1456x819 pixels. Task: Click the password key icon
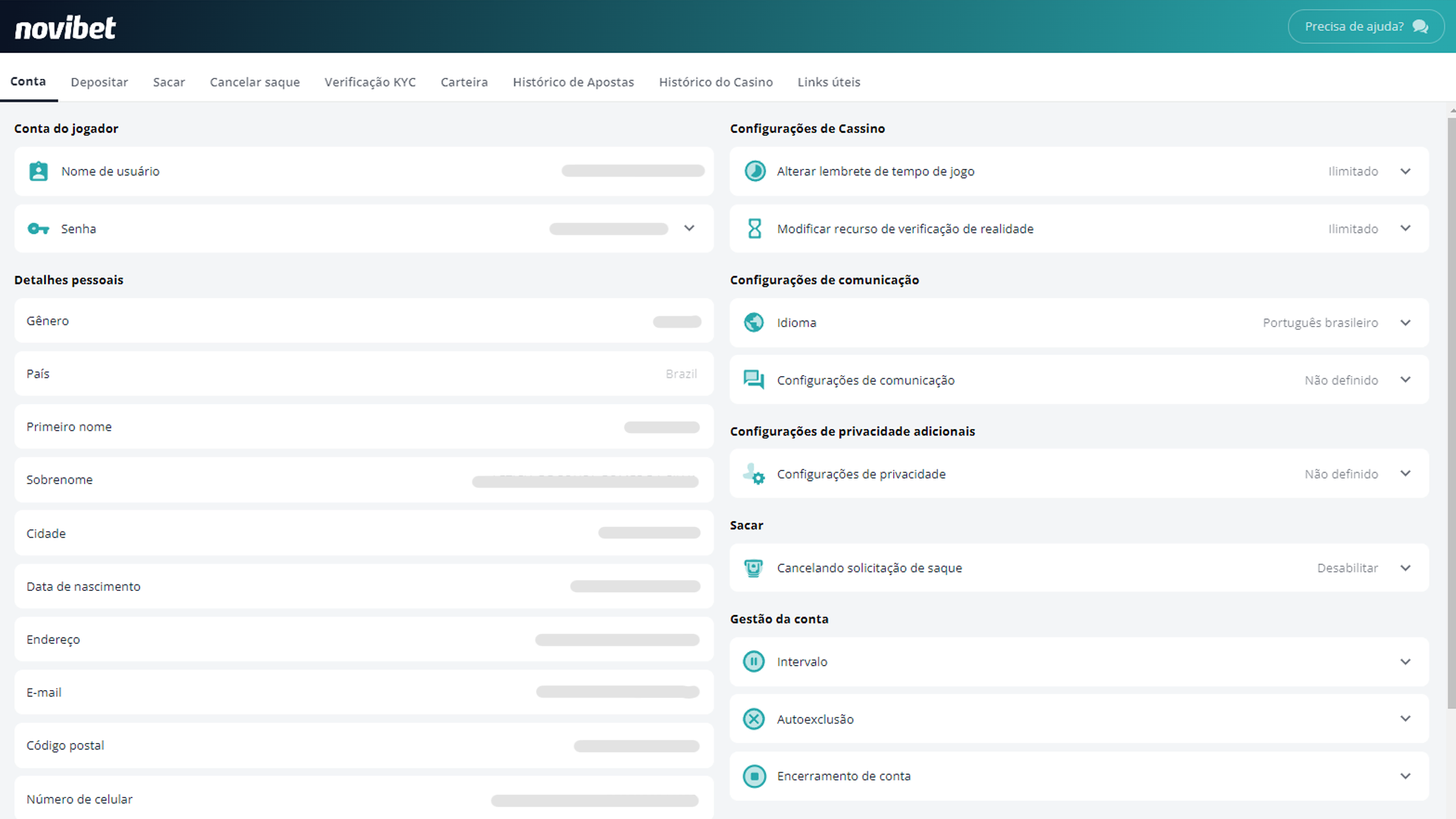pos(38,229)
